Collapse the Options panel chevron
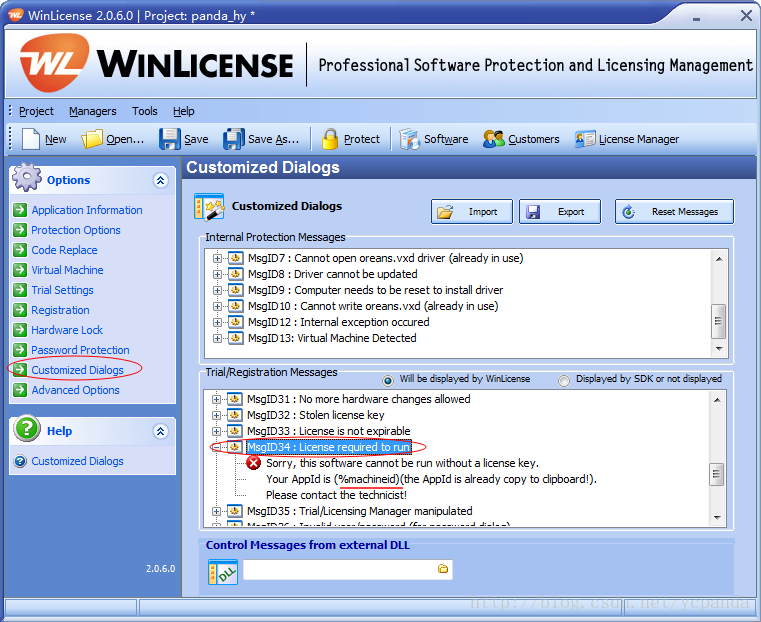Screen dimensions: 761x622 pyautogui.click(x=161, y=180)
